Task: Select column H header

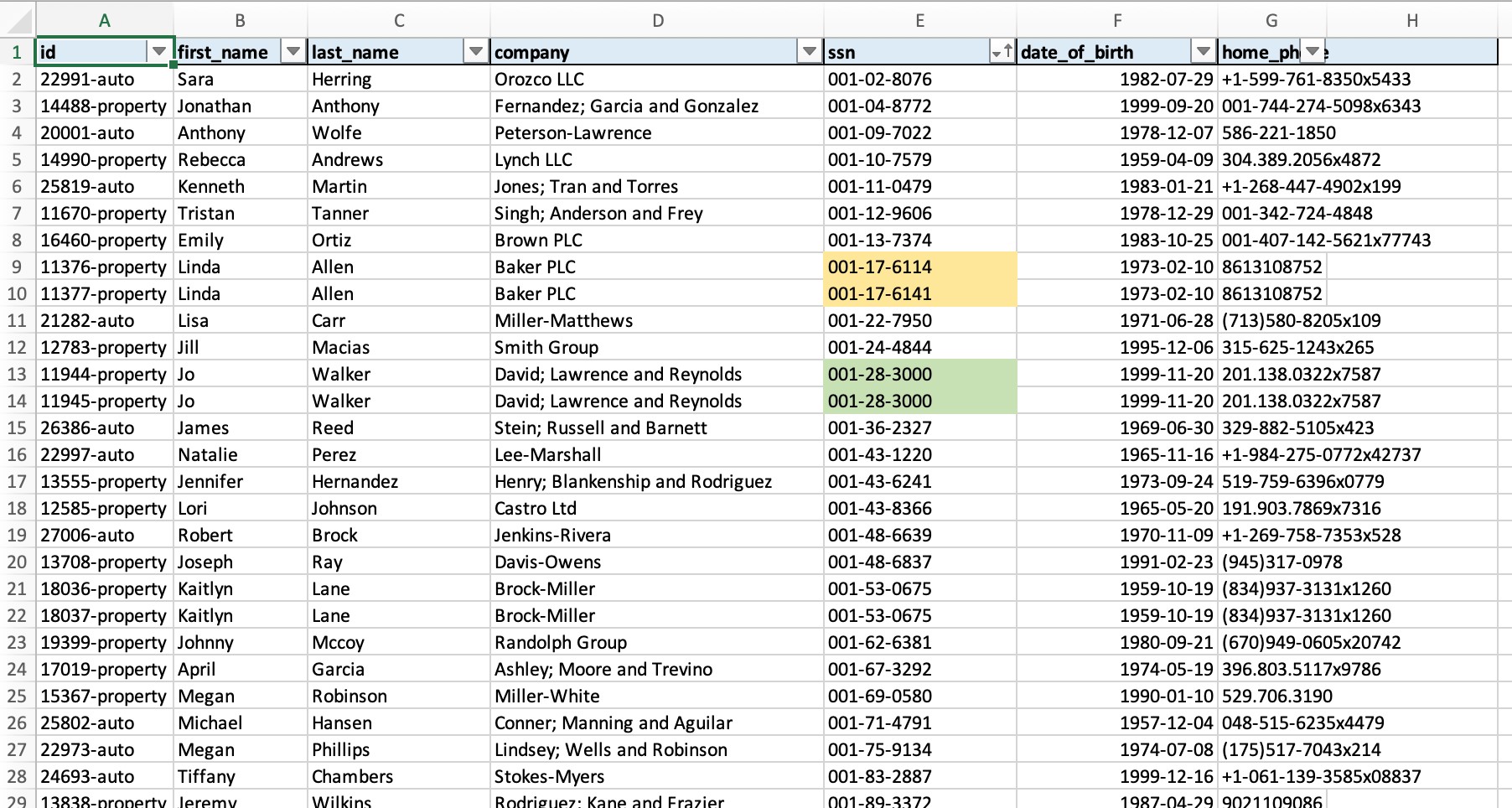Action: 1411,20
